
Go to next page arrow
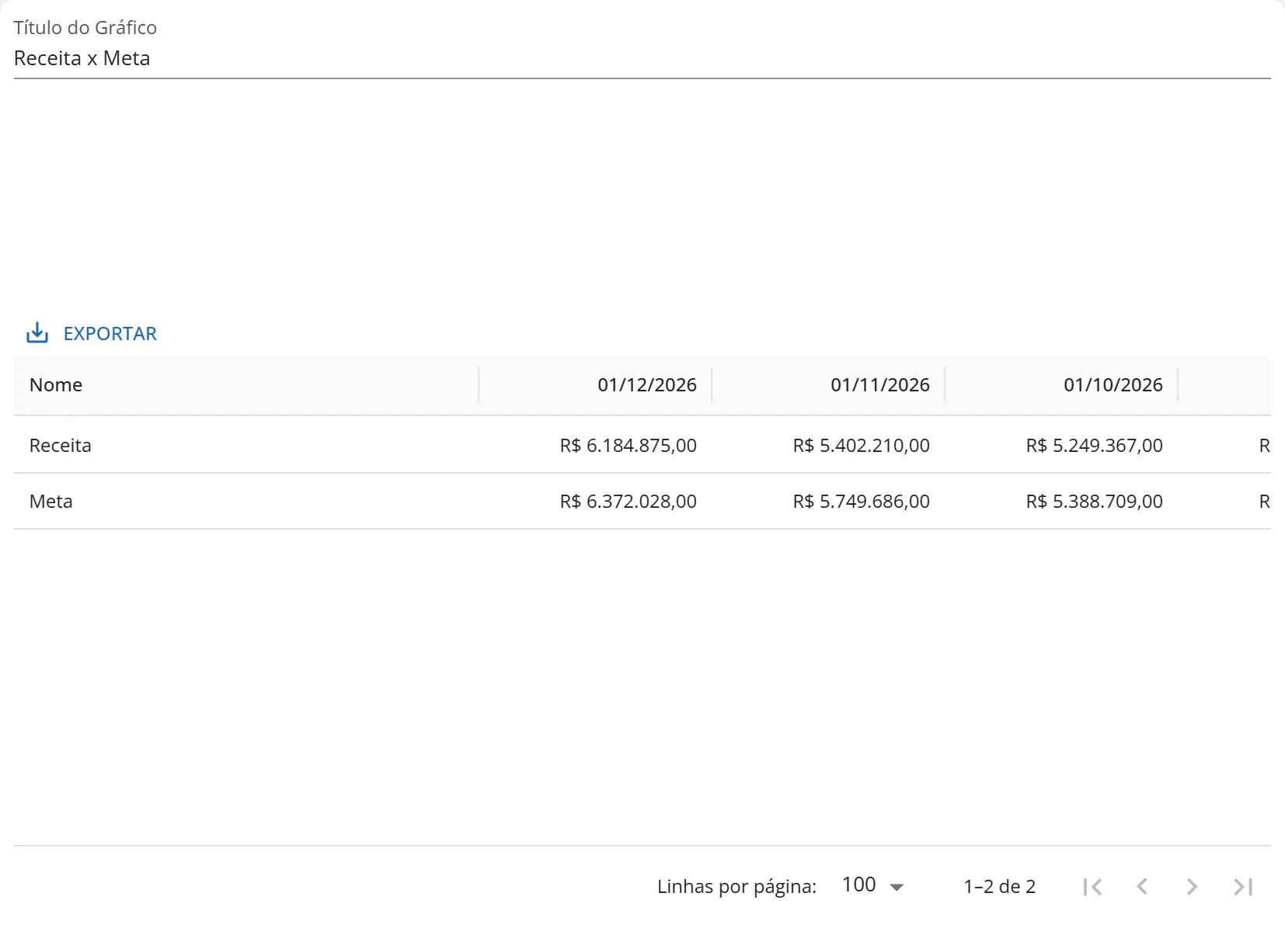pos(1192,887)
